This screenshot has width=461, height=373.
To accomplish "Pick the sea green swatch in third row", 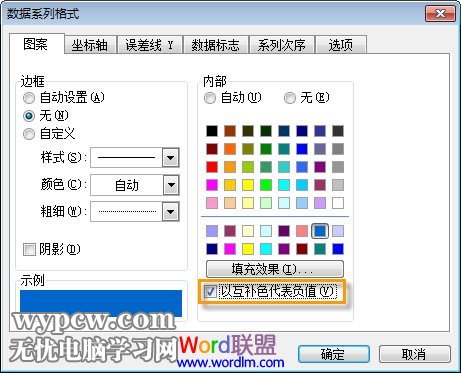I will 266,167.
